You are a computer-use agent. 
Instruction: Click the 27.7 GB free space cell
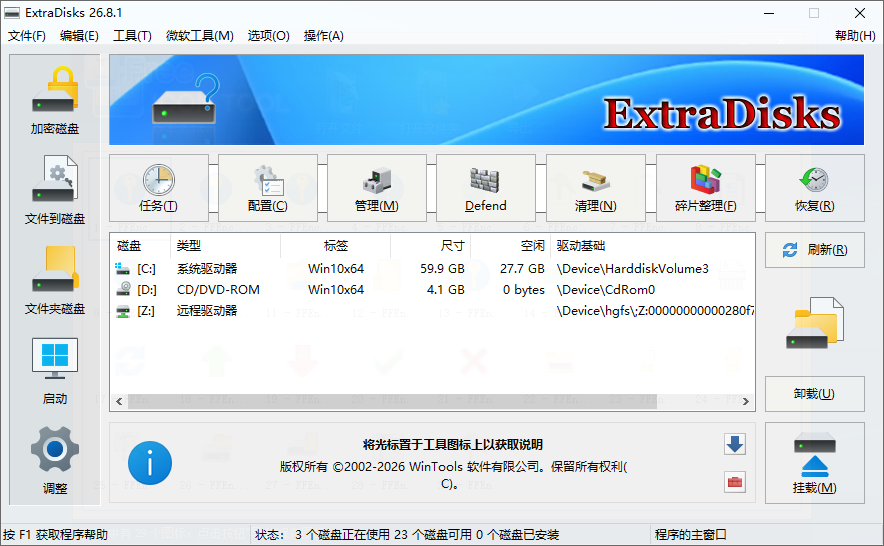tap(522, 268)
